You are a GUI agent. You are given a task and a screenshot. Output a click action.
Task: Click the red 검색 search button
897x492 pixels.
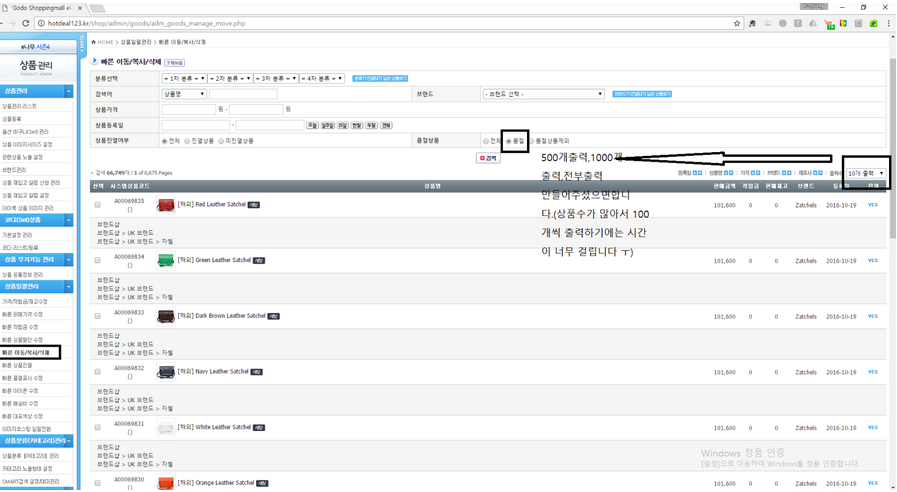(x=488, y=158)
